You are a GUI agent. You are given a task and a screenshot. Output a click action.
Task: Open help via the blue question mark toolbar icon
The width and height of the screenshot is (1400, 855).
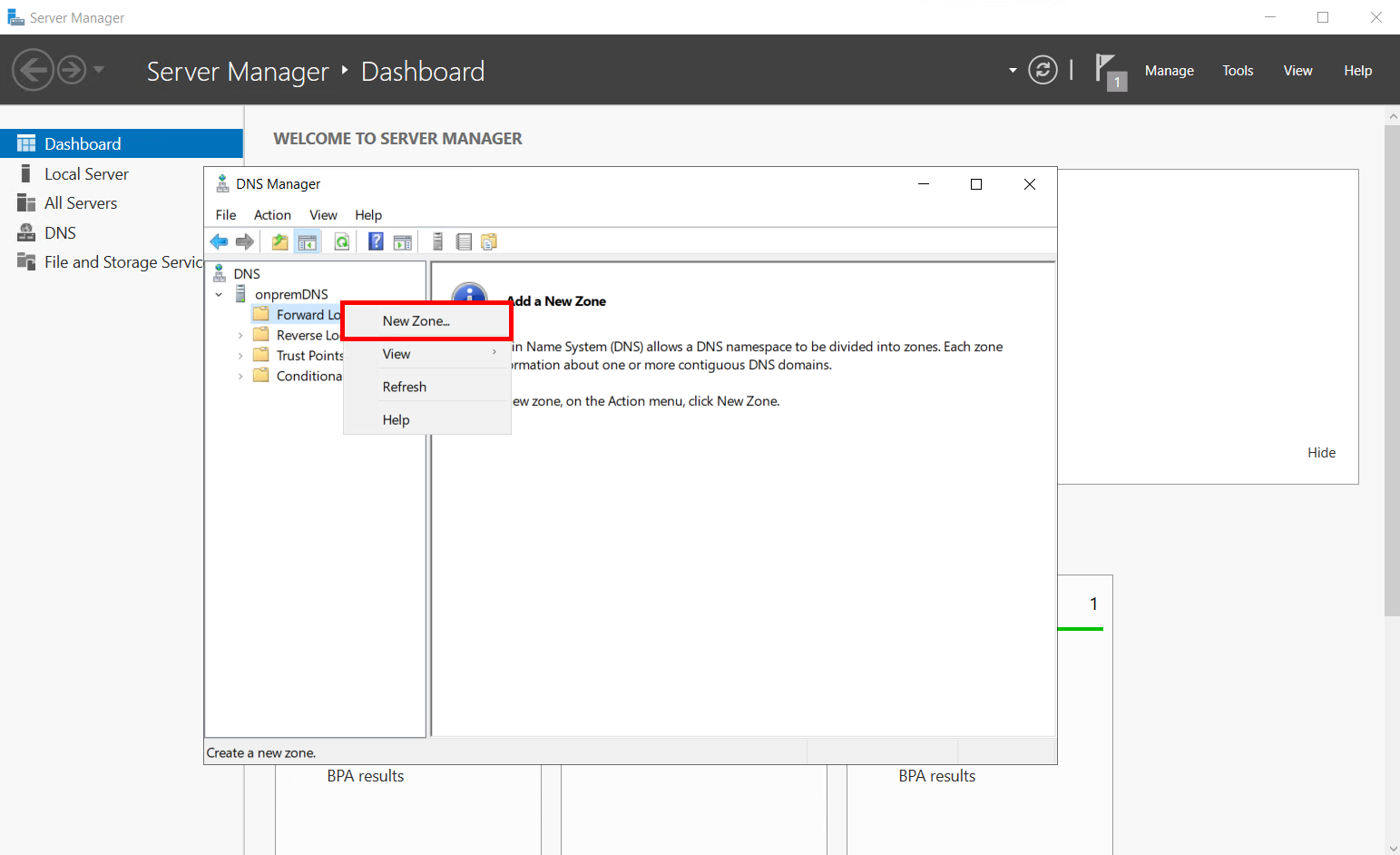tap(376, 241)
